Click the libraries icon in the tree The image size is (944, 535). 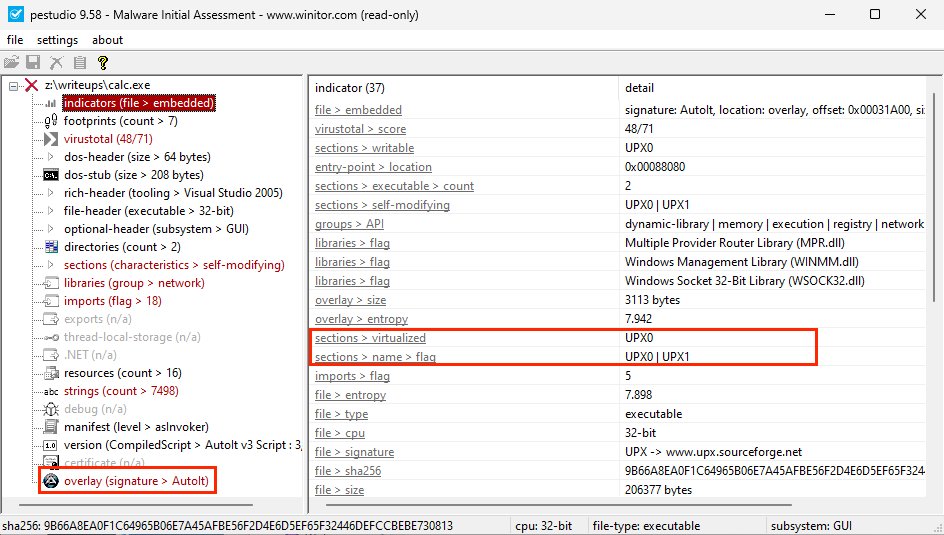click(x=51, y=283)
